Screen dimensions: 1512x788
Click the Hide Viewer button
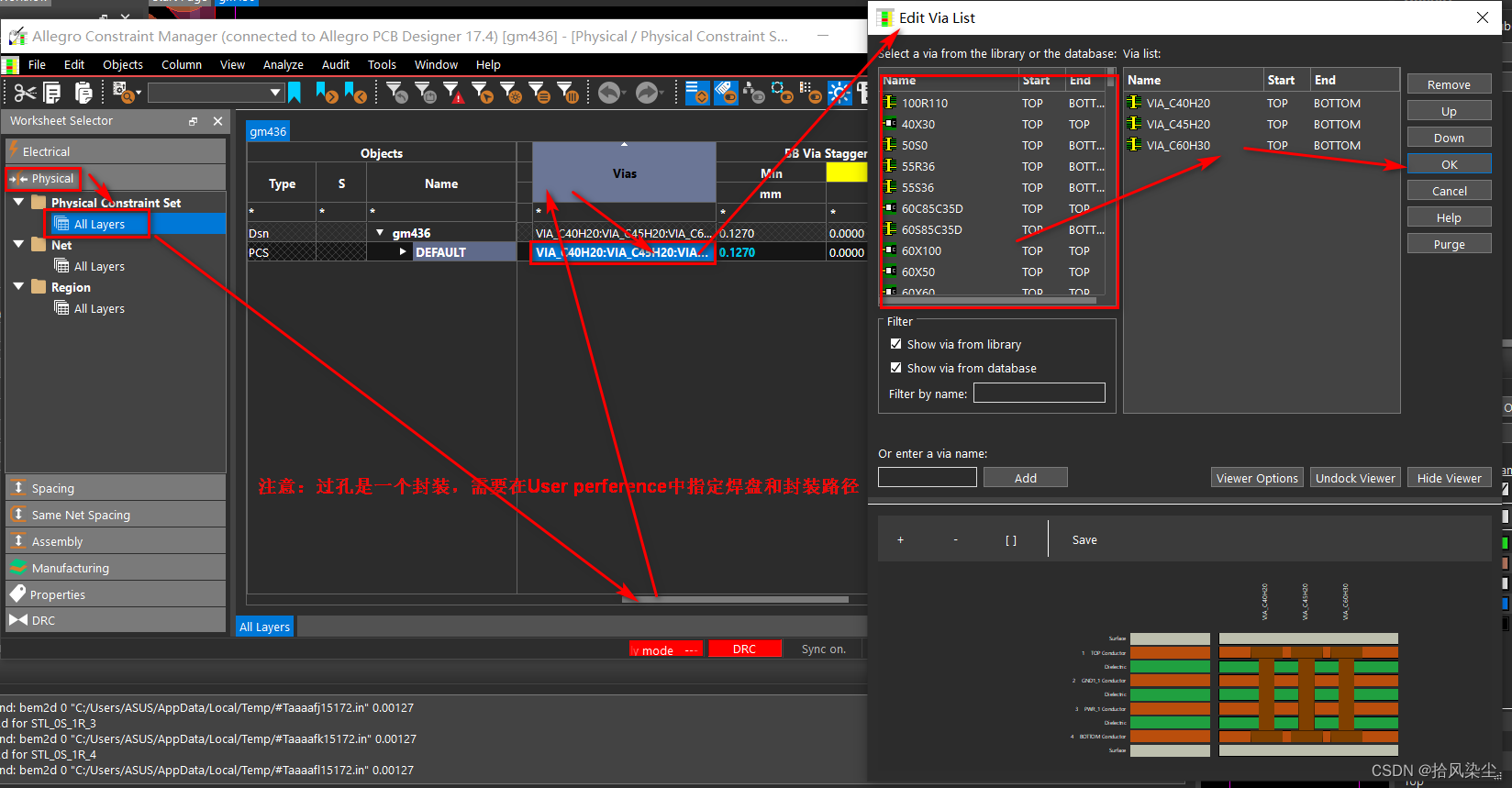pyautogui.click(x=1449, y=478)
